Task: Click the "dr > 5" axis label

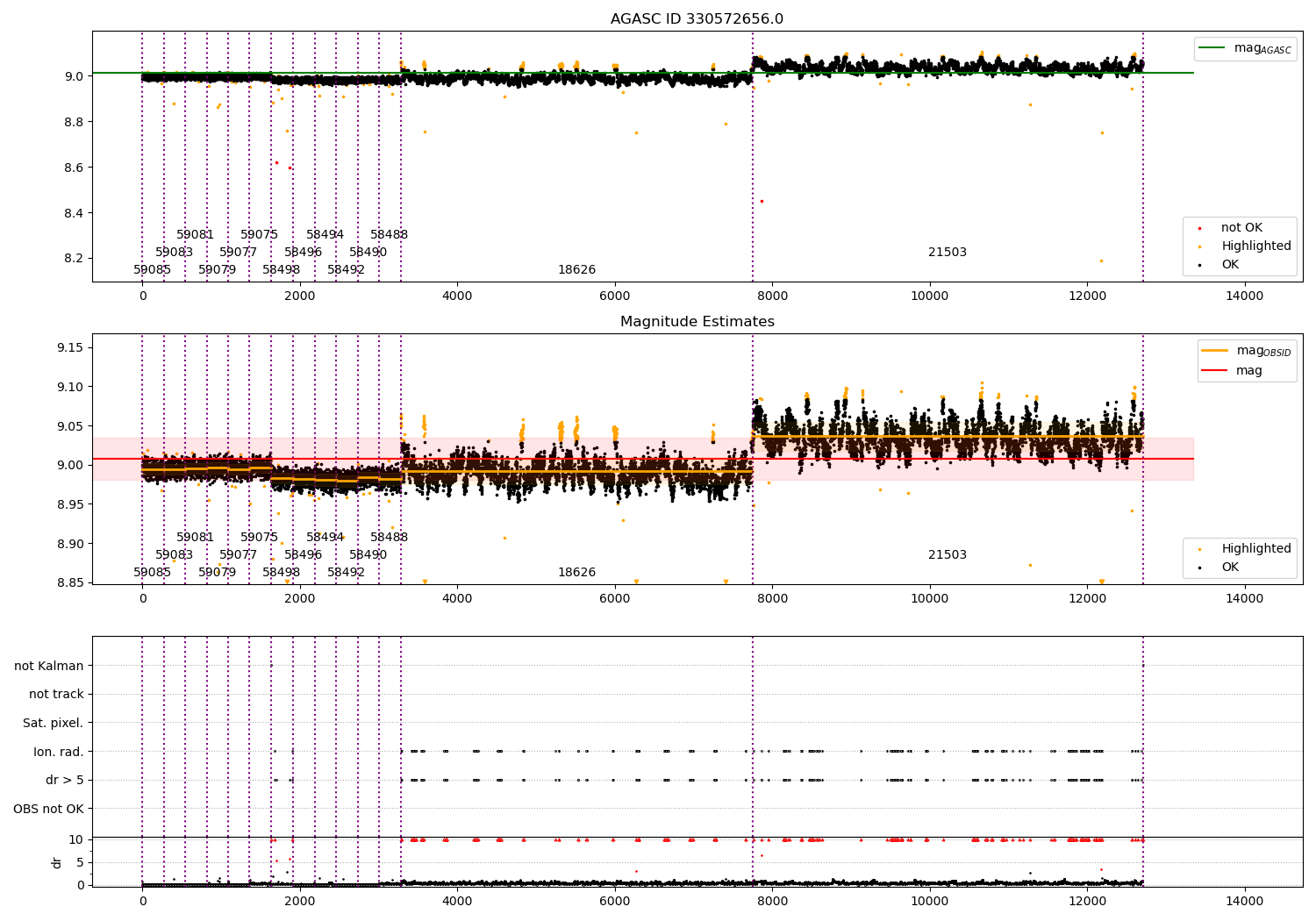Action: (x=65, y=781)
